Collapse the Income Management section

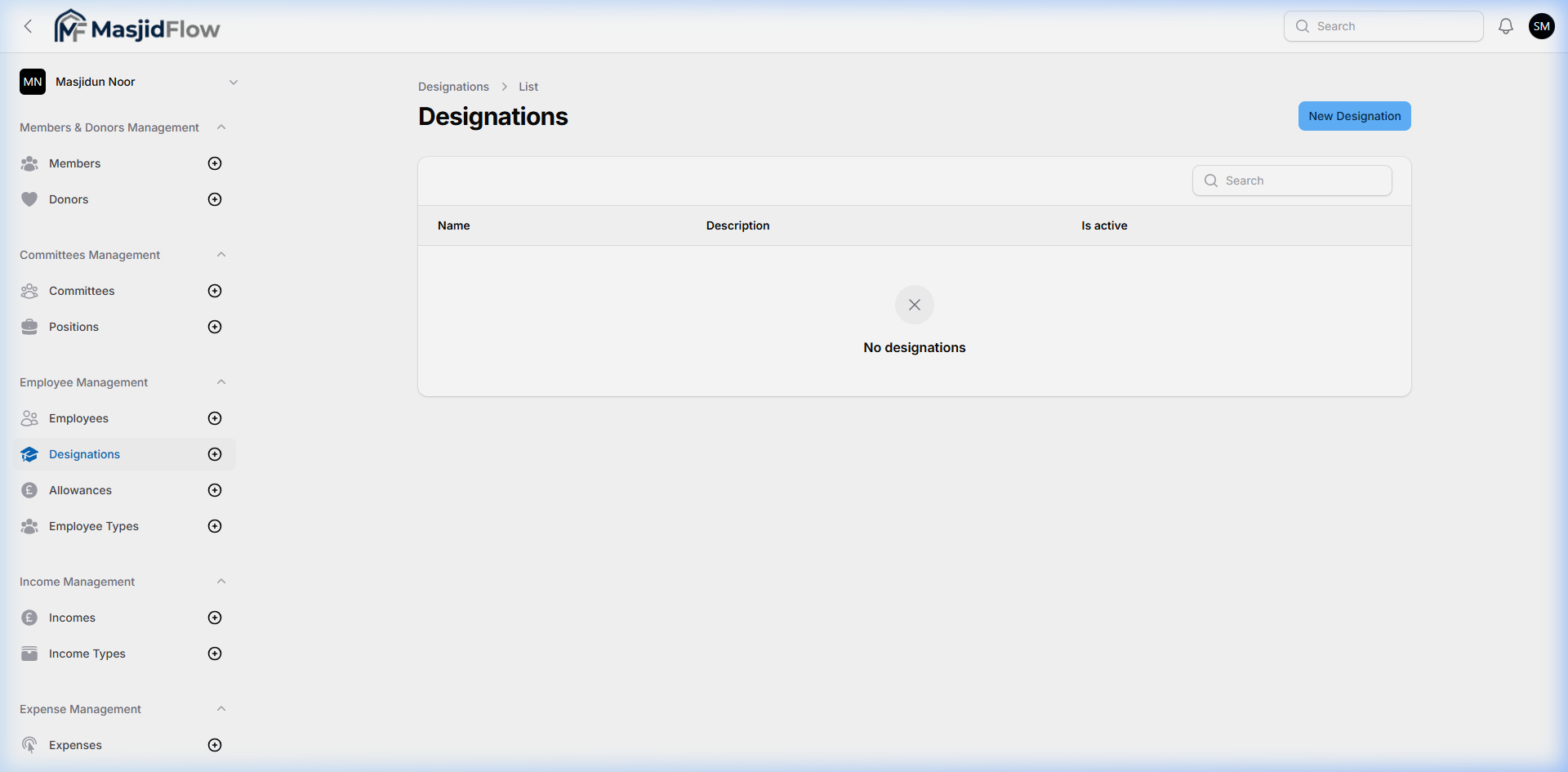pyautogui.click(x=221, y=581)
